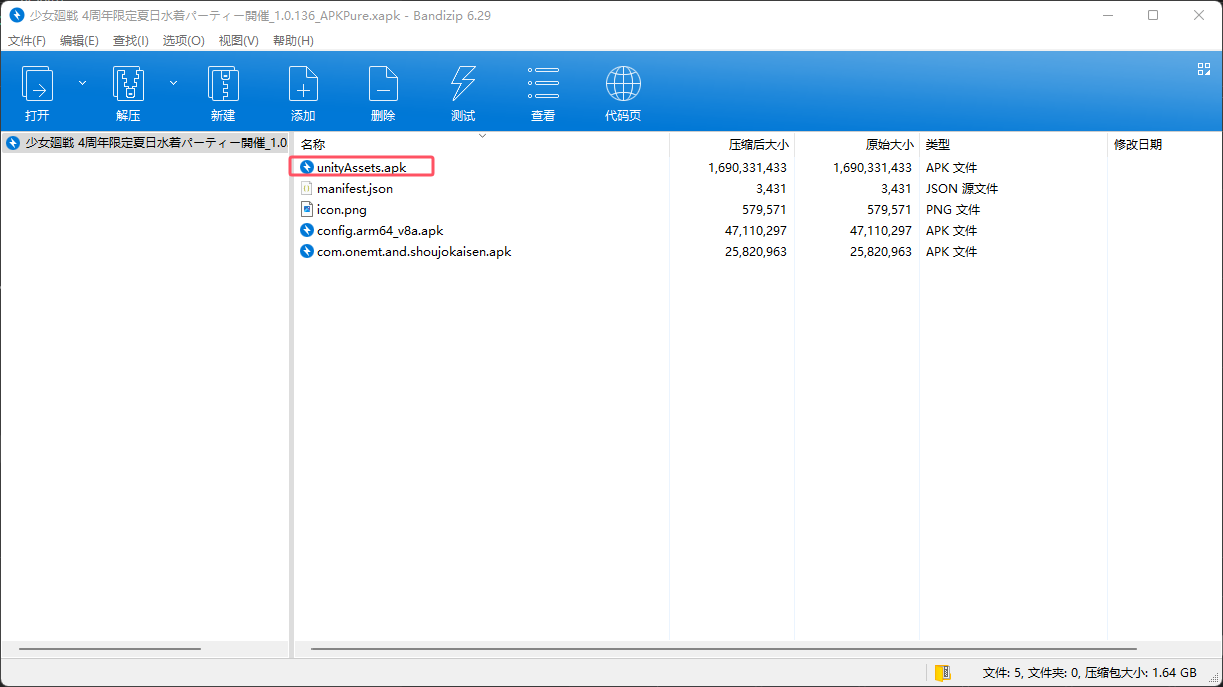Screen dimensions: 1223x687
Task: Open the 代码页 (Code page) globe icon
Action: coord(623,84)
